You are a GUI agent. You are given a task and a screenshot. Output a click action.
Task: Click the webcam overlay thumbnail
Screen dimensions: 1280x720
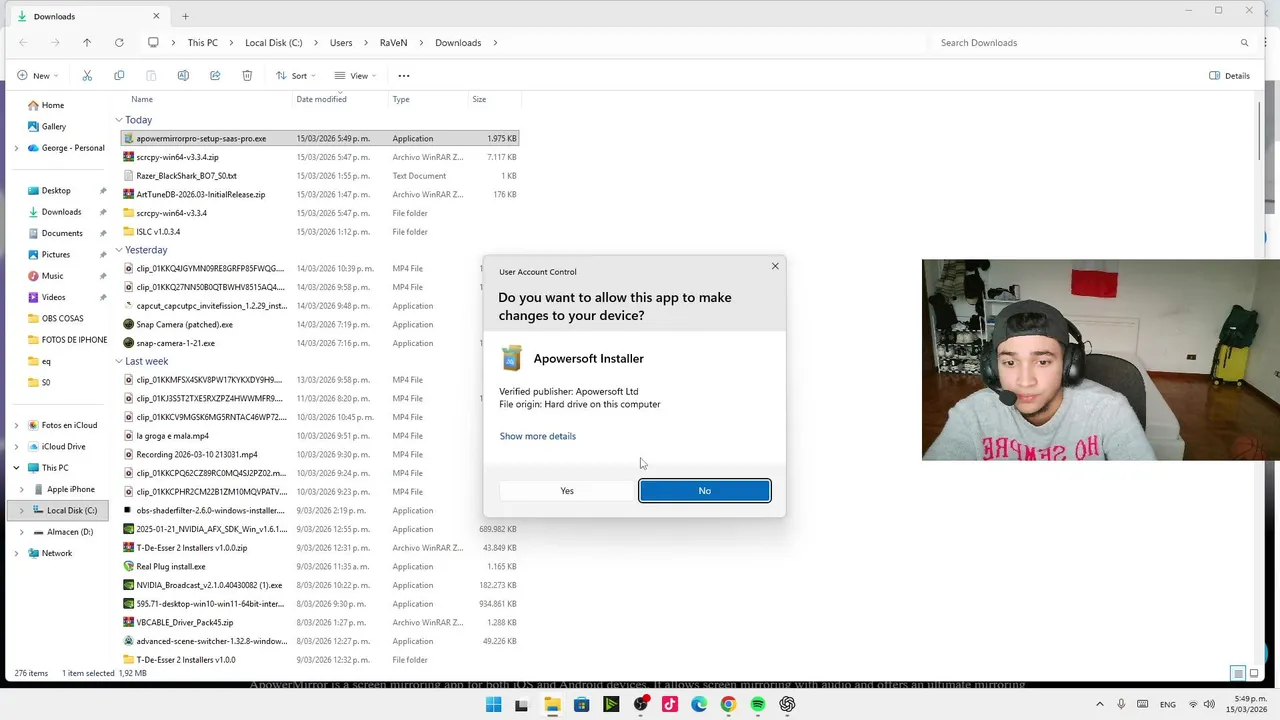click(x=1101, y=360)
